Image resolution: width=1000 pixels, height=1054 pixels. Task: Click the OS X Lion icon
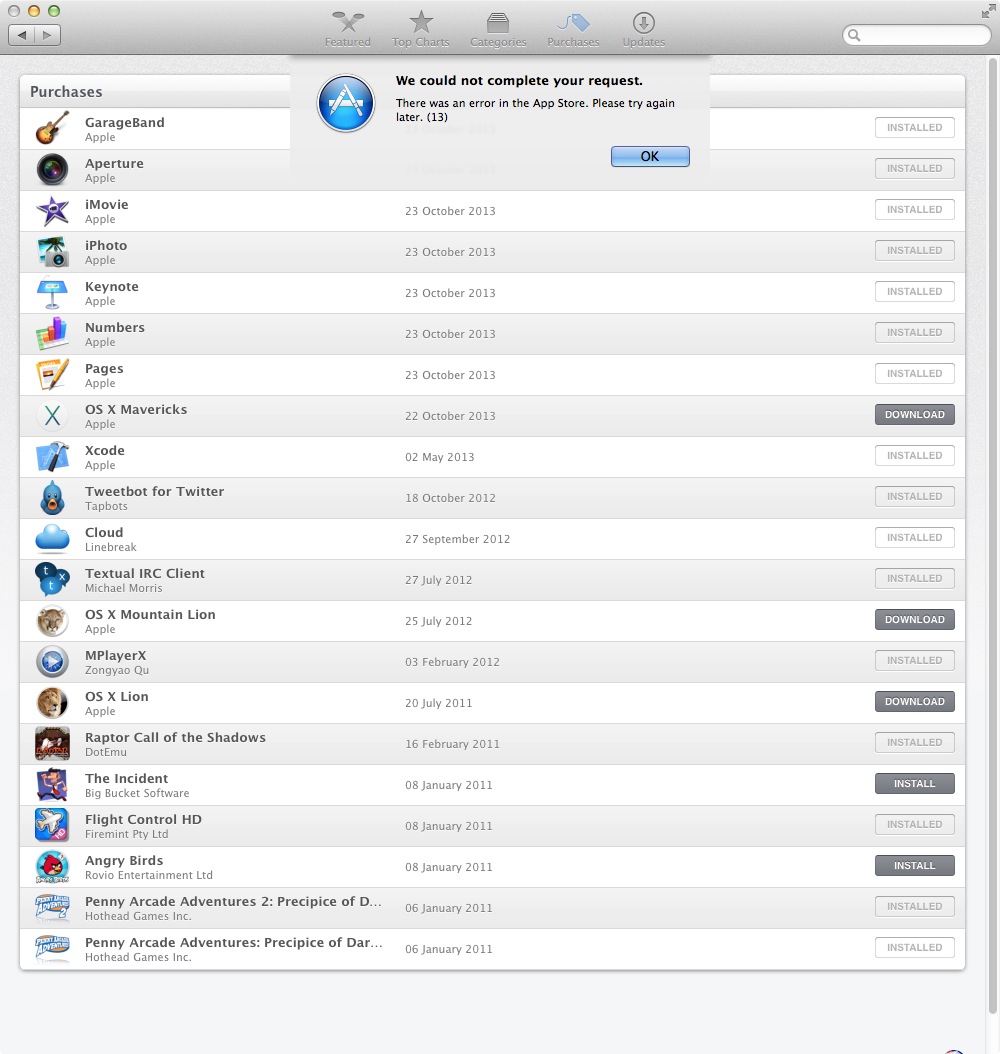52,702
